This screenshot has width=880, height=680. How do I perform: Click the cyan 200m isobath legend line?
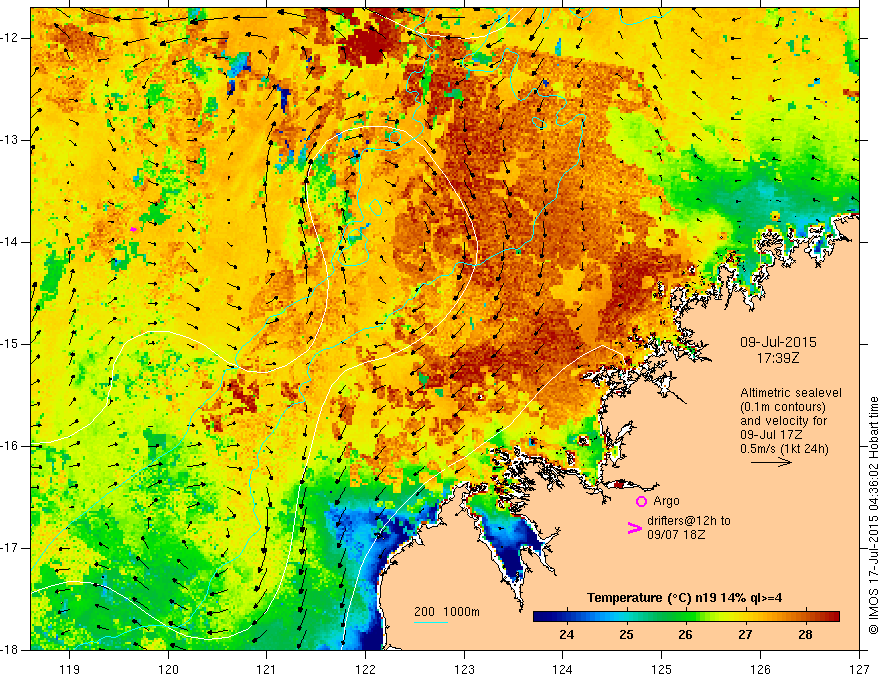coord(430,622)
